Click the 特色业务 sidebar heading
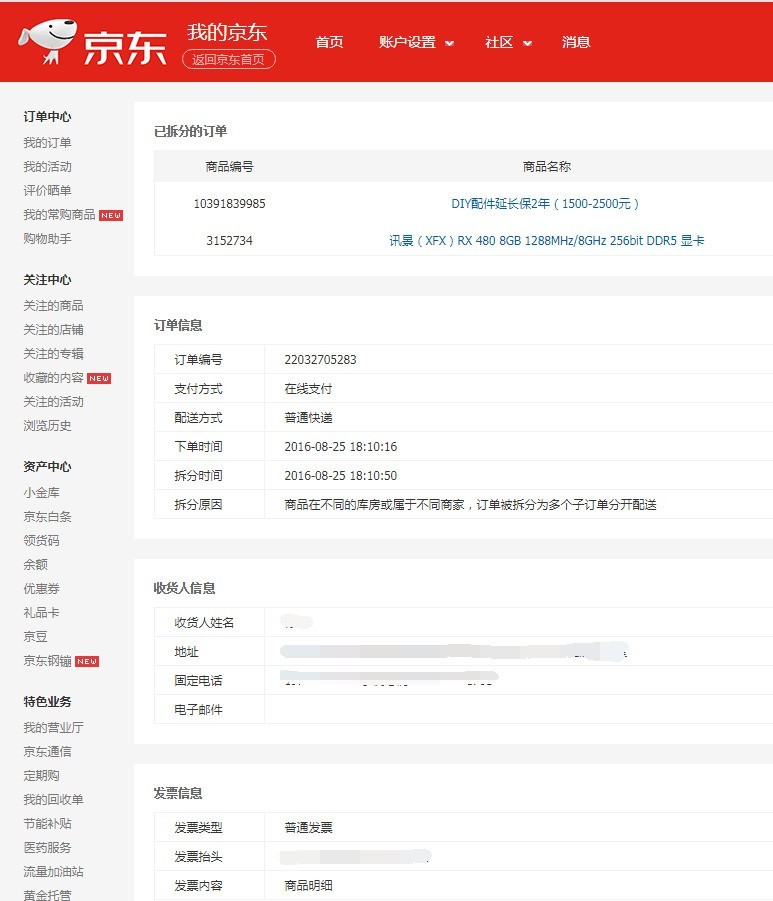Viewport: 773px width, 901px height. click(x=47, y=702)
